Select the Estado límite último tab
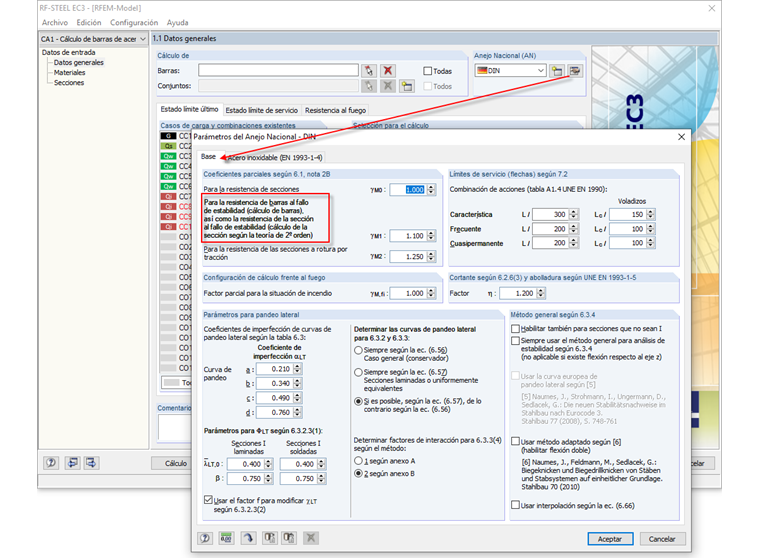Viewport: 760px width, 558px height. coord(190,110)
